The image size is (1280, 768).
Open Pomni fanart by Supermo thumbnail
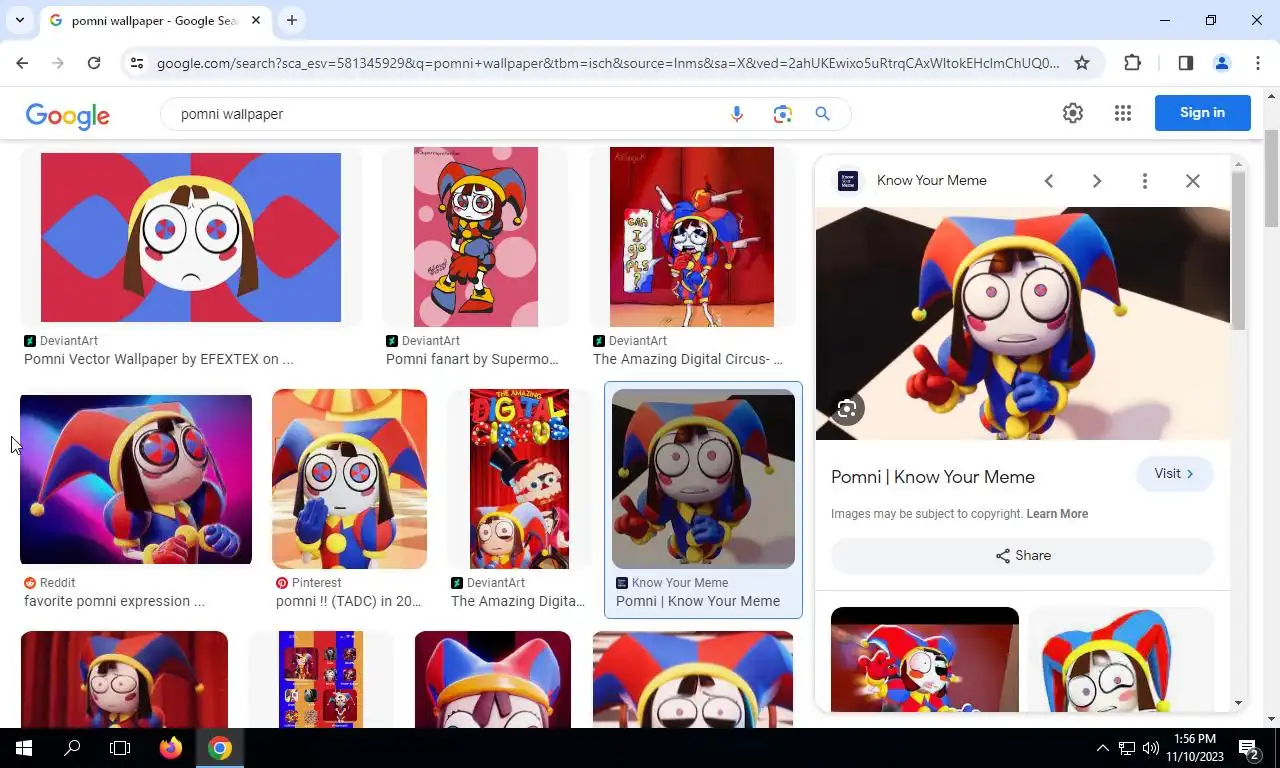click(x=476, y=237)
